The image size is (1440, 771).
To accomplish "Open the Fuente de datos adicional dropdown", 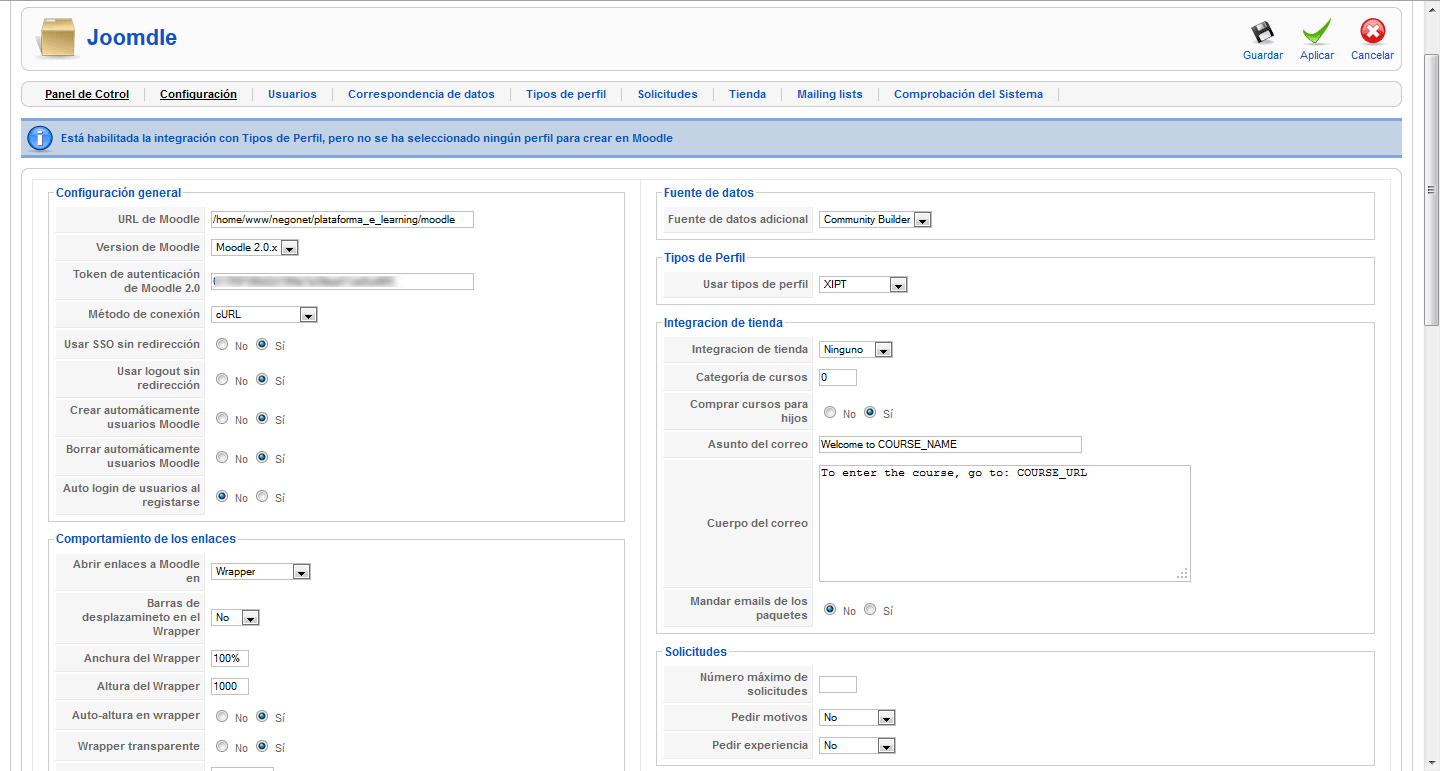I will click(x=922, y=219).
